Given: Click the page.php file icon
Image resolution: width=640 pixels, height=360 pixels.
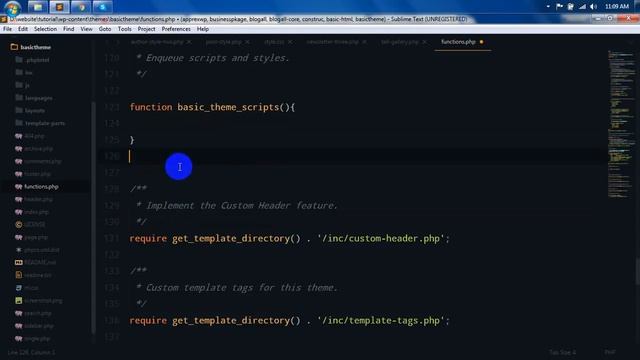Looking at the screenshot, I should coord(19,237).
